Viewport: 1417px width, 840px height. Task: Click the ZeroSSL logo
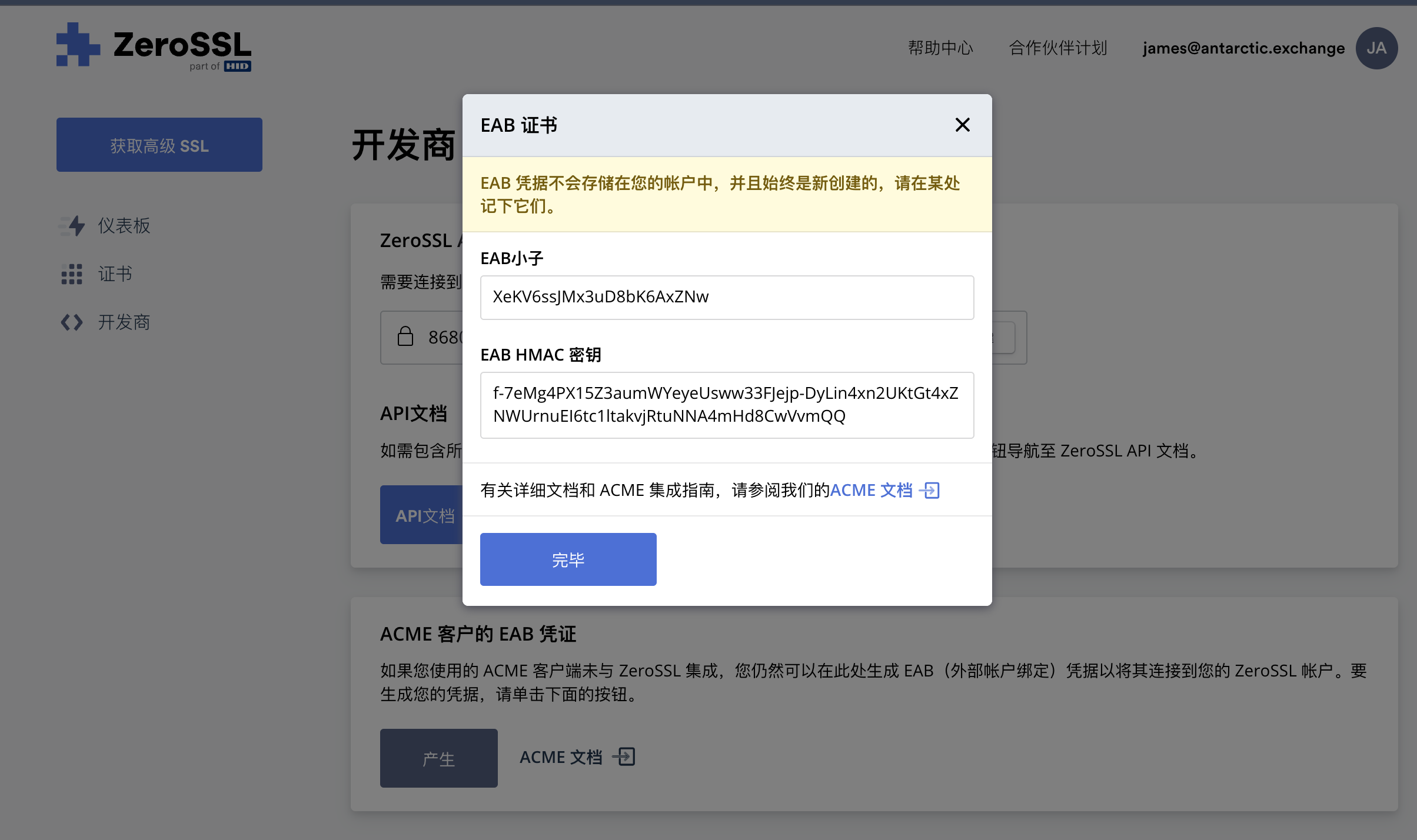click(x=154, y=47)
